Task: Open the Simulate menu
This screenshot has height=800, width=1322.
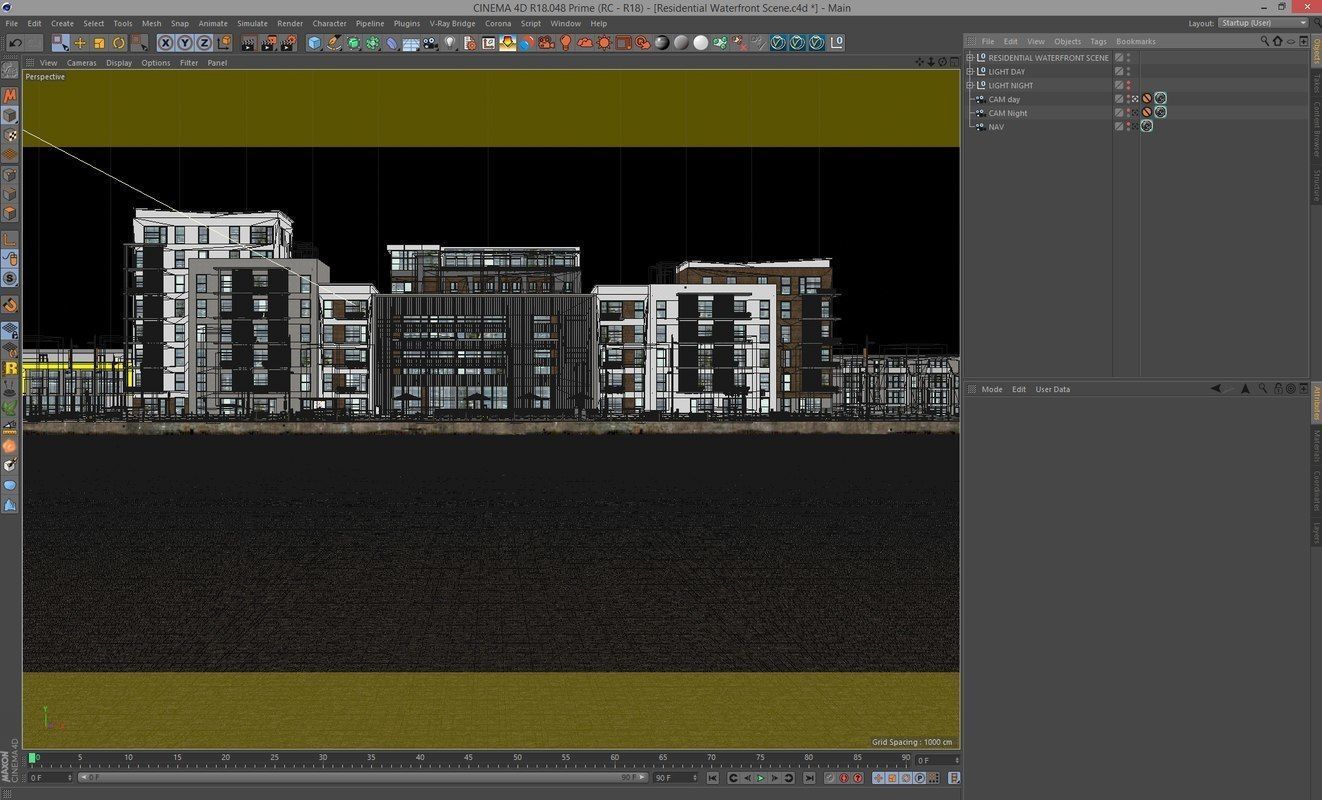Action: pyautogui.click(x=252, y=23)
